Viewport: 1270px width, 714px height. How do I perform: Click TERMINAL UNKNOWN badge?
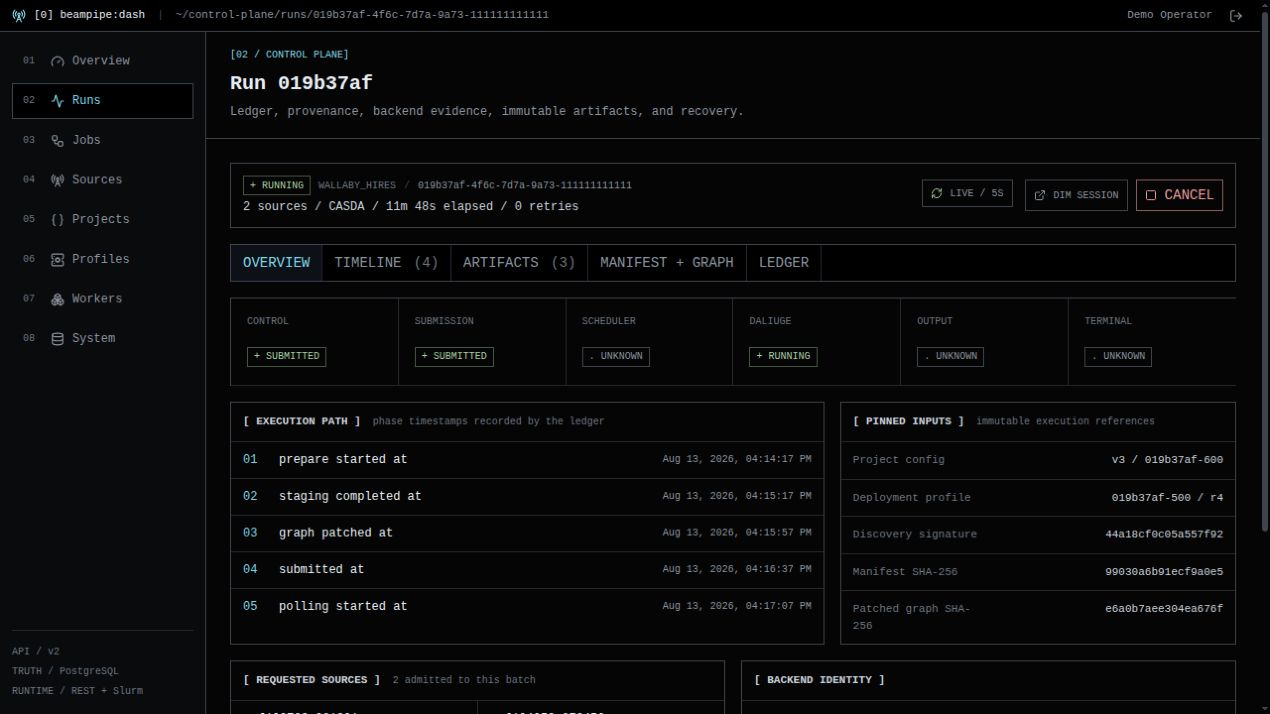[1118, 356]
